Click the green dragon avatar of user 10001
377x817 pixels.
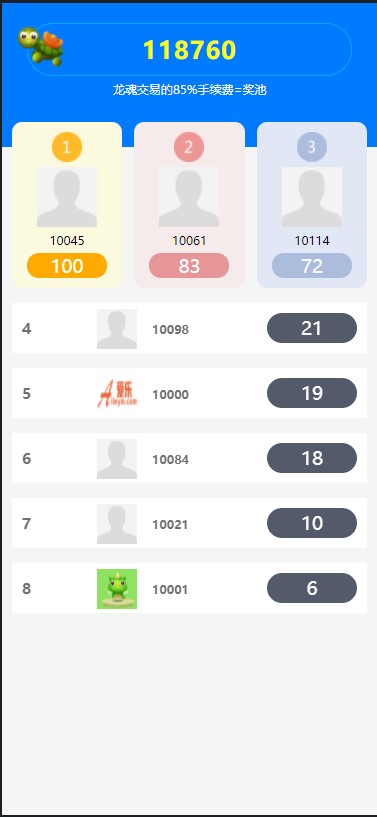[117, 589]
